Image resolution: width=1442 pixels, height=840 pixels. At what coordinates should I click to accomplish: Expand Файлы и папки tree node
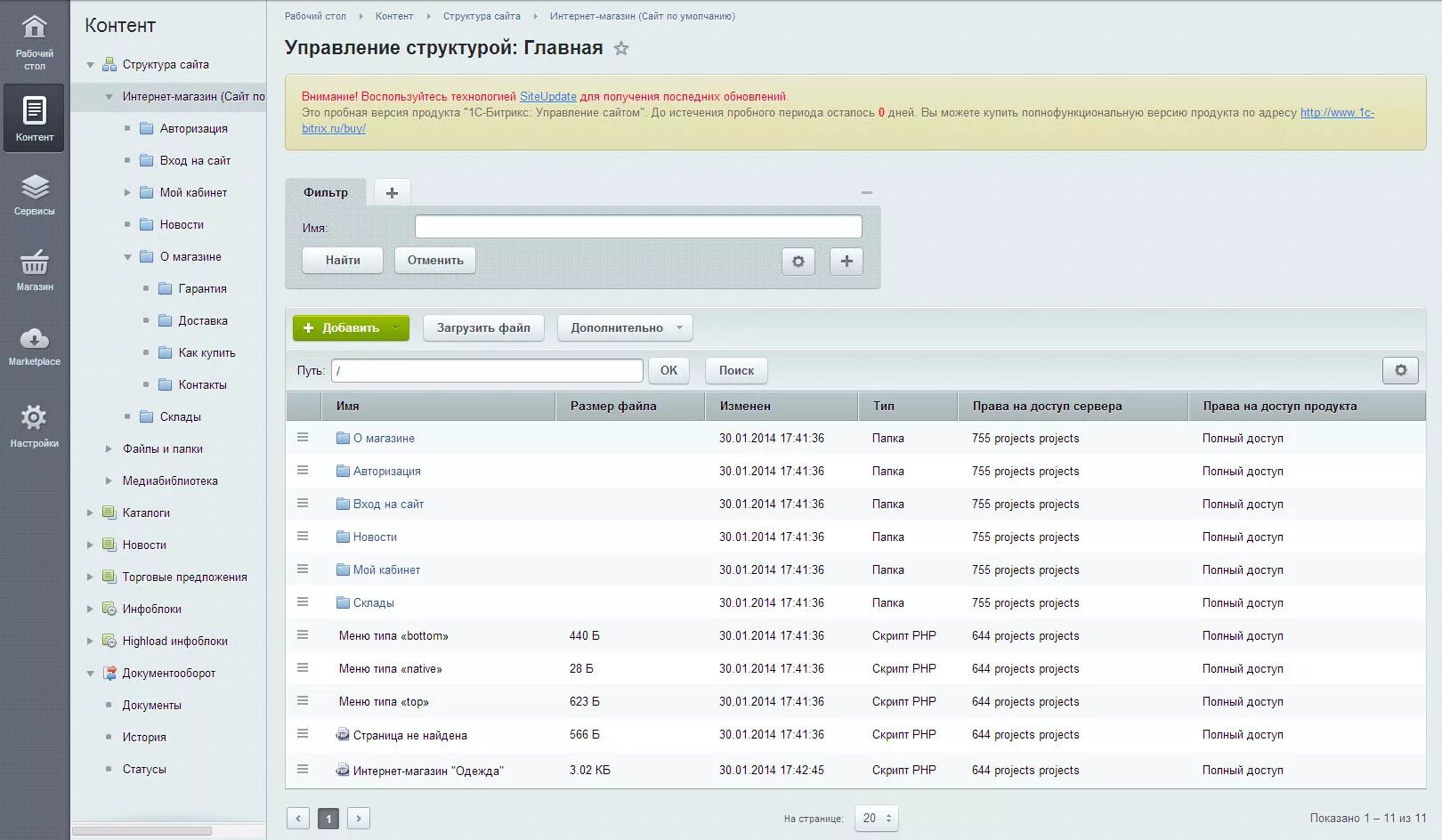click(109, 449)
